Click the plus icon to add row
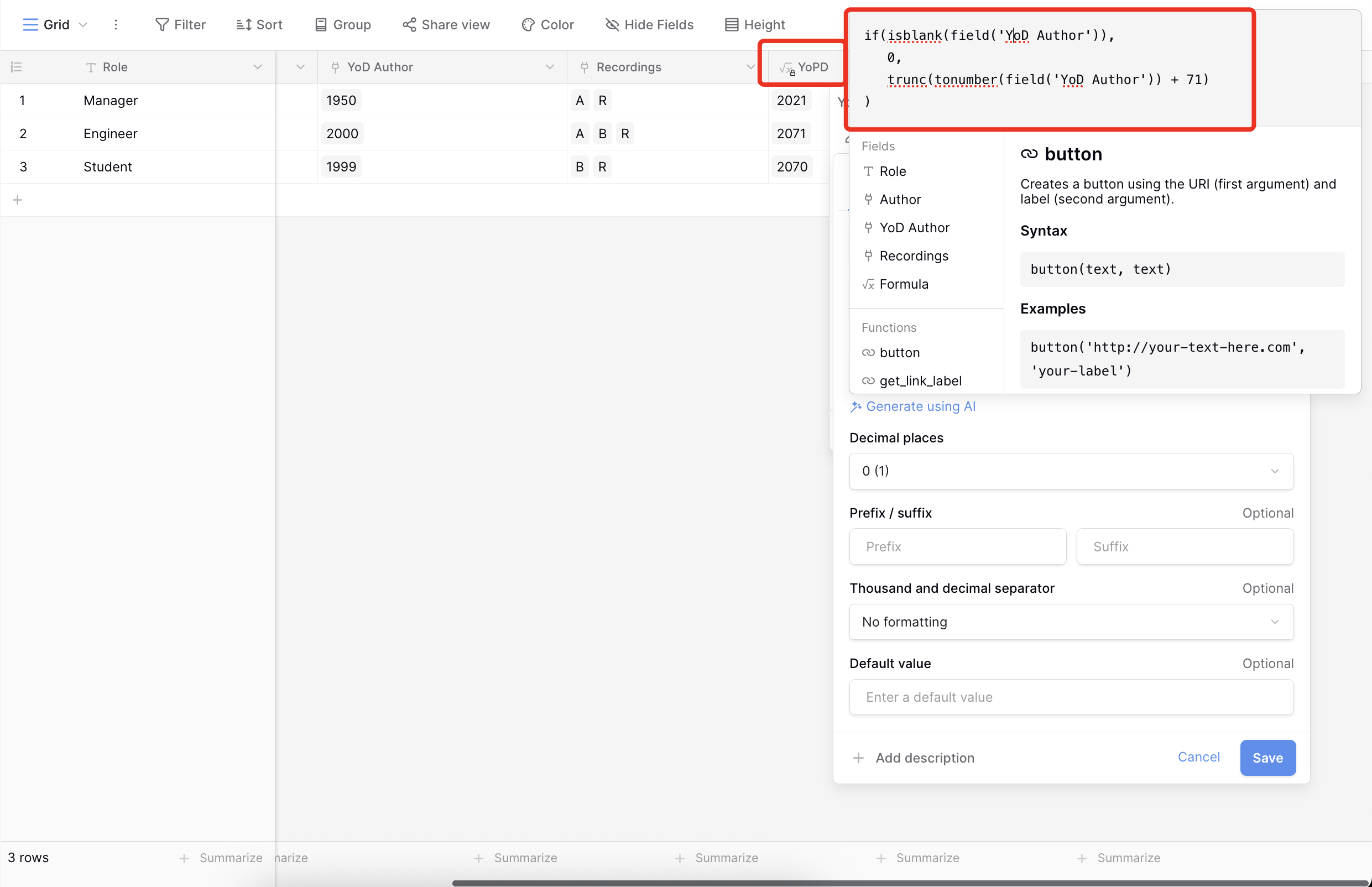The height and width of the screenshot is (887, 1372). [x=17, y=200]
